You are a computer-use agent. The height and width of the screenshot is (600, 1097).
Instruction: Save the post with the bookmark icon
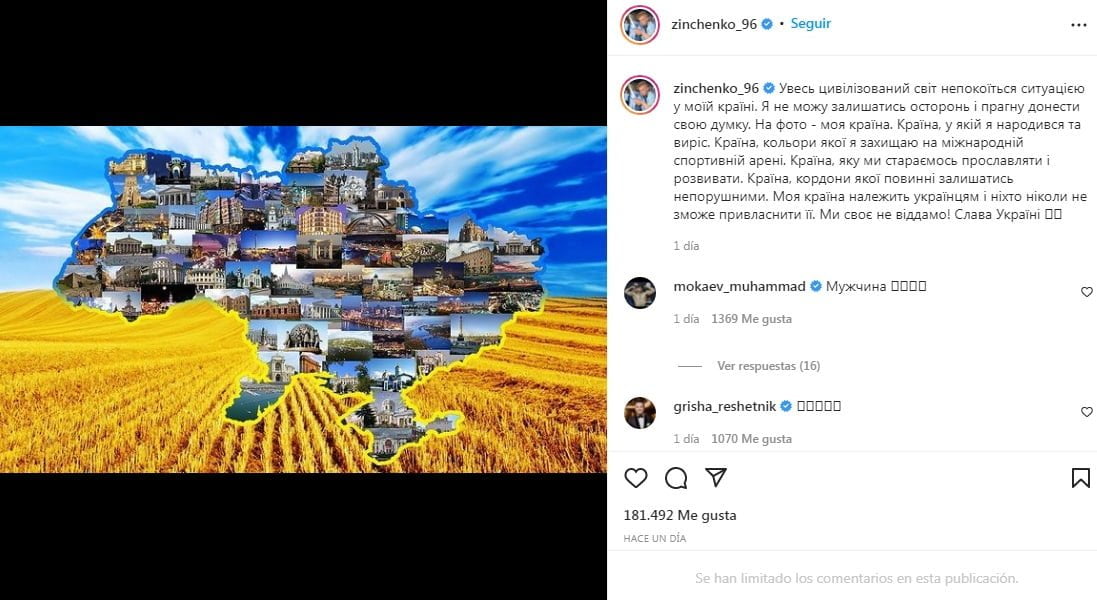1080,478
